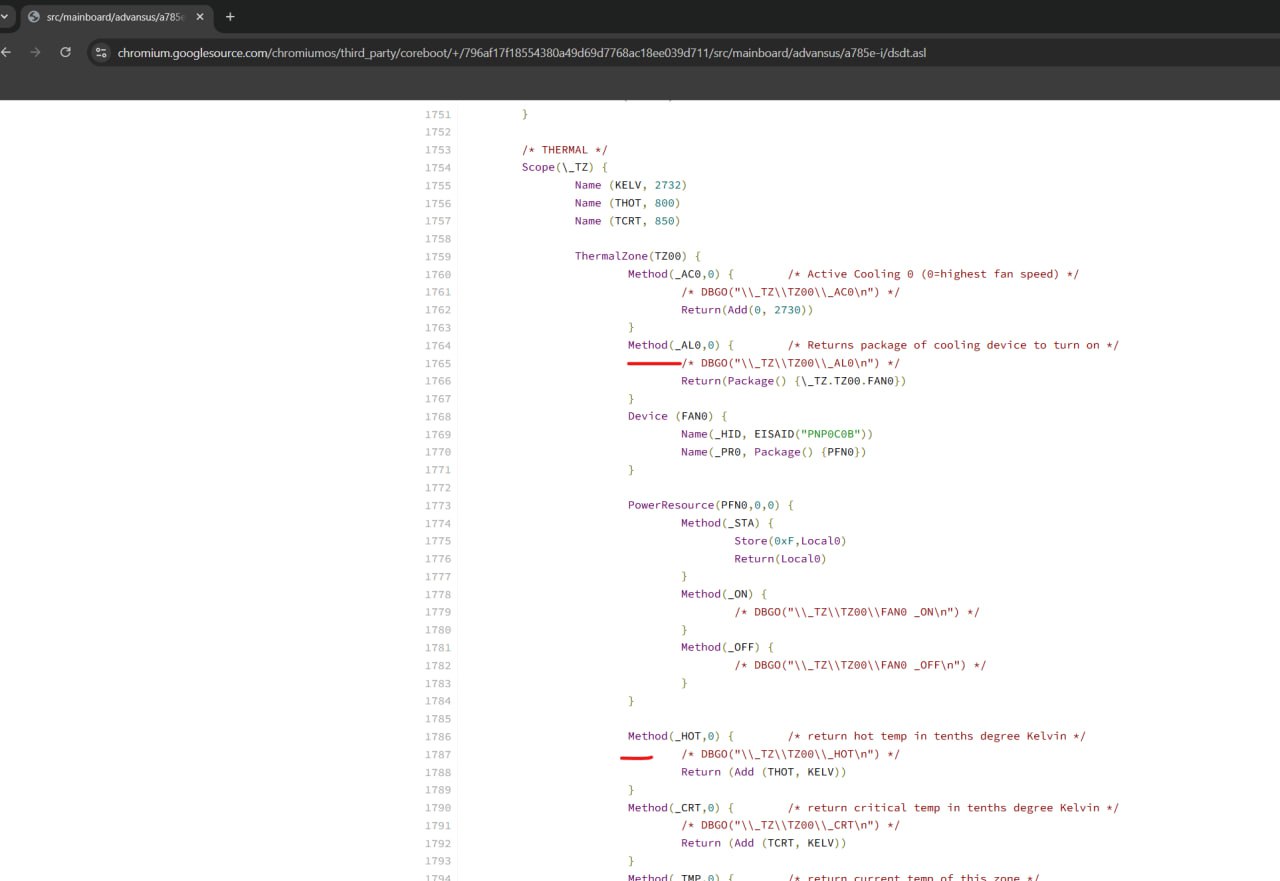Click Return (Add (TCRT, KELV)) line
Viewport: 1280px width, 881px height.
pos(764,843)
